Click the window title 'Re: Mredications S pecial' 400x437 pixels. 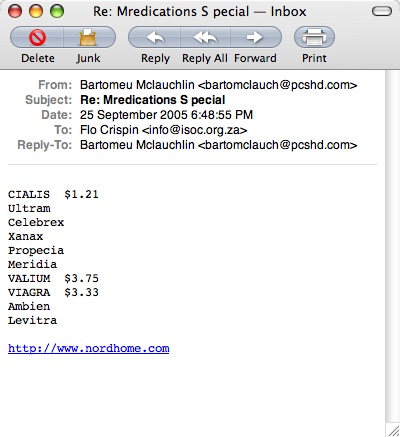pyautogui.click(x=171, y=12)
